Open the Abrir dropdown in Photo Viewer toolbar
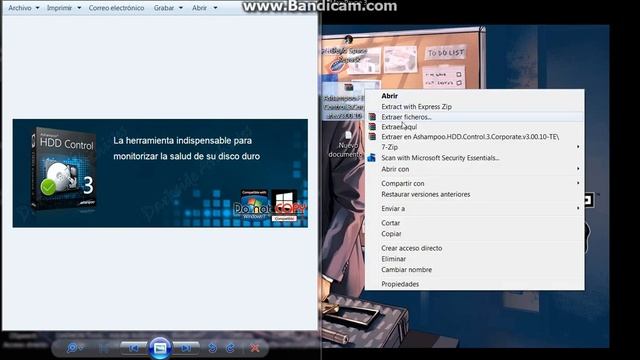640x360 pixels. 204,8
